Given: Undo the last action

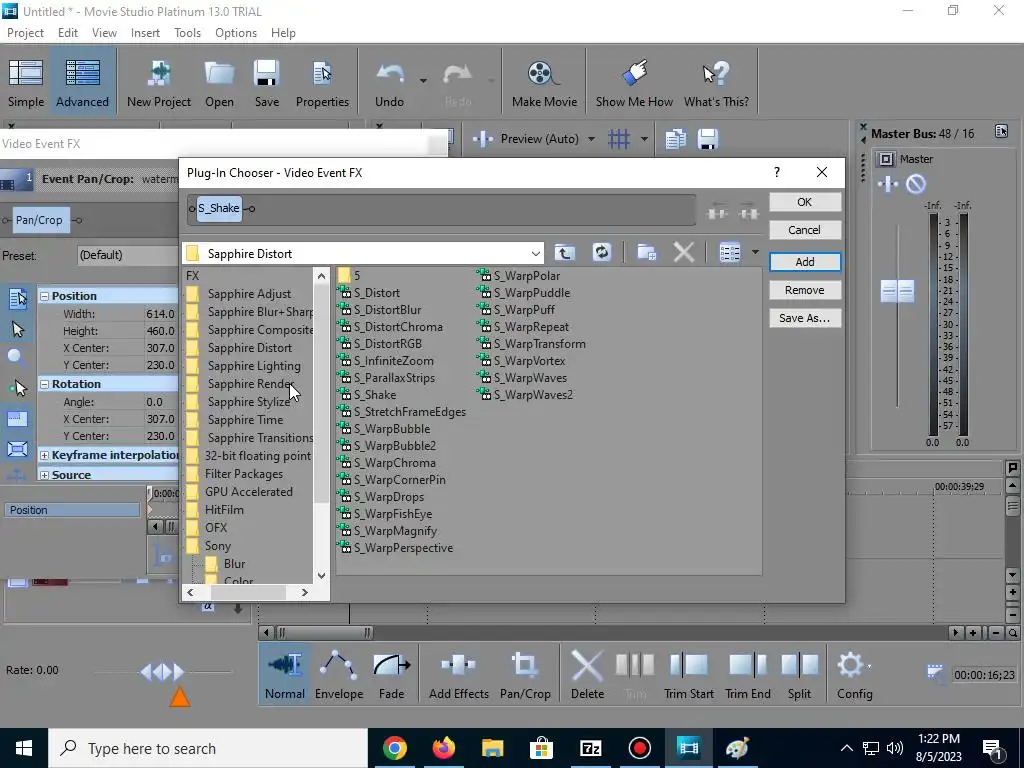Looking at the screenshot, I should point(390,82).
